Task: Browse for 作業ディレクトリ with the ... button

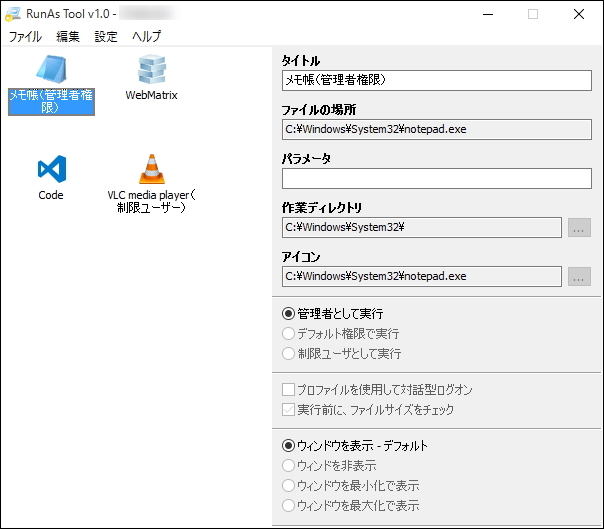Action: [x=579, y=228]
